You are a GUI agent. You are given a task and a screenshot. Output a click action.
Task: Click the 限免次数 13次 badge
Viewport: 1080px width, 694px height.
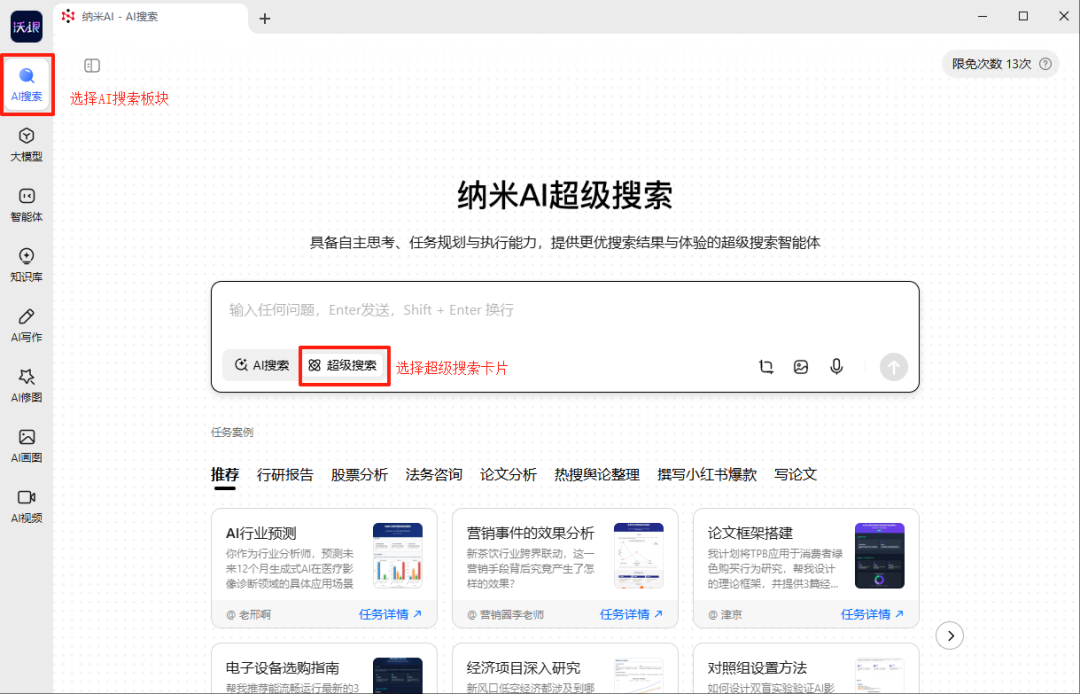pos(1000,64)
